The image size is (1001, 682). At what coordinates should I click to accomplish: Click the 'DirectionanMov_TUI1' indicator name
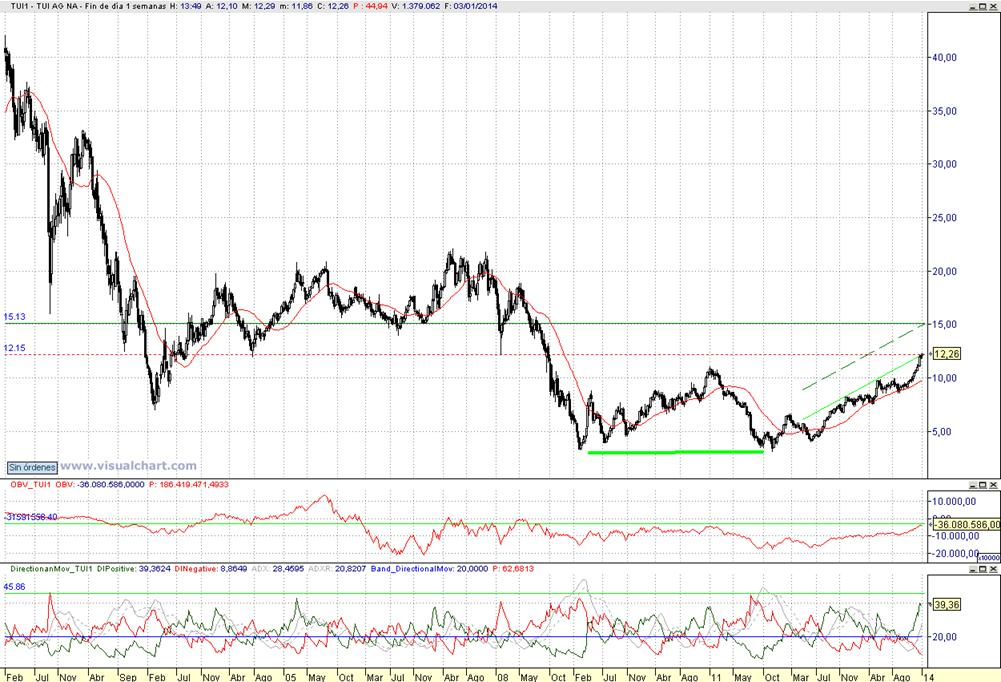(52, 568)
